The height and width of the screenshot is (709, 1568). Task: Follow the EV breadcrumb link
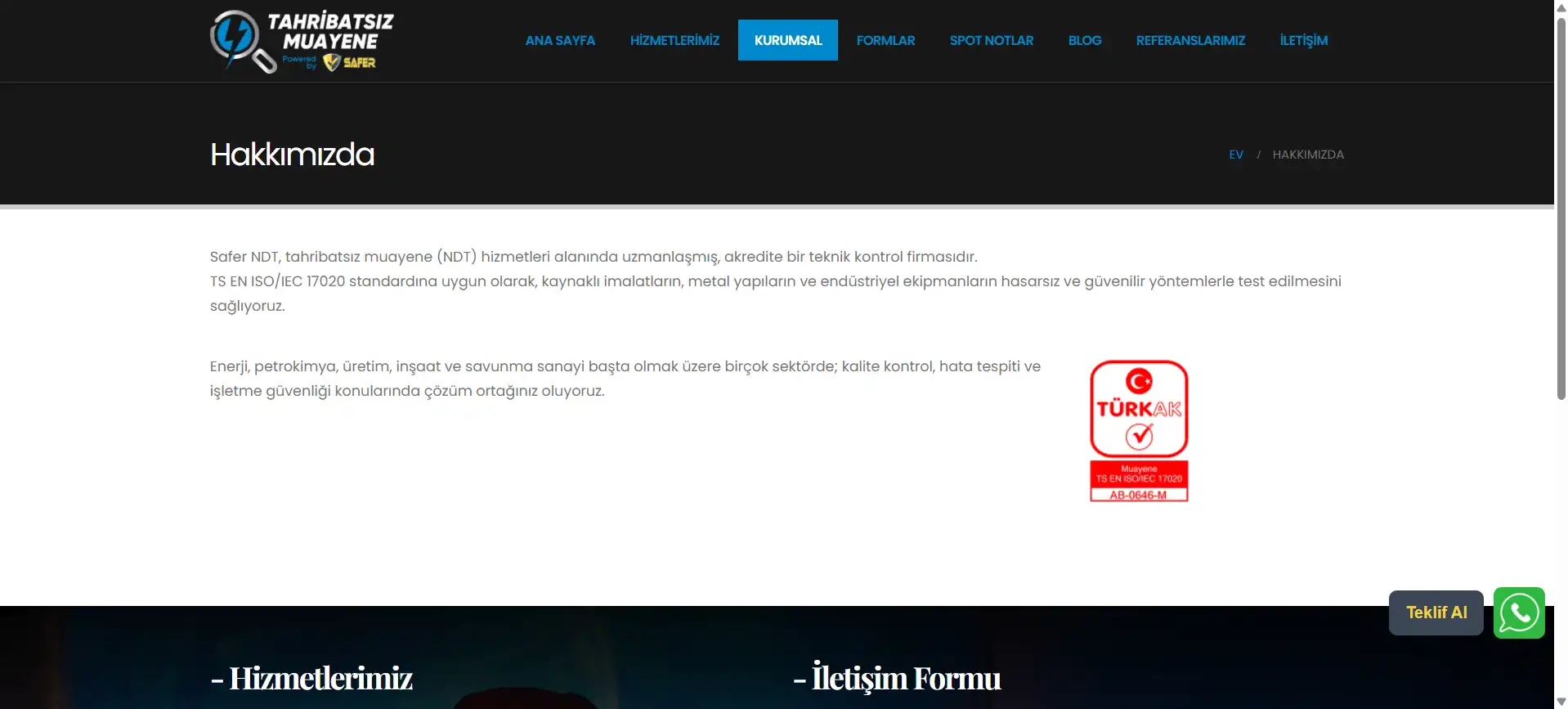point(1236,155)
